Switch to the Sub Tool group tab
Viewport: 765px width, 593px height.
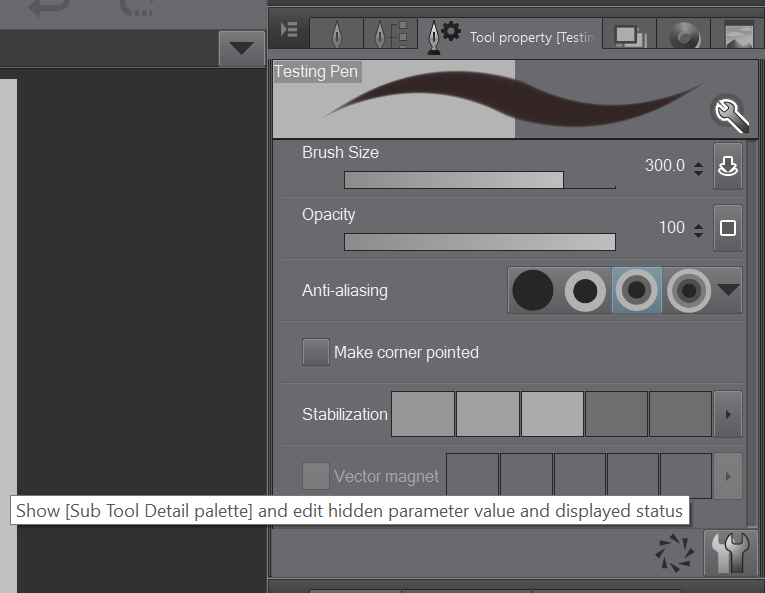[390, 34]
